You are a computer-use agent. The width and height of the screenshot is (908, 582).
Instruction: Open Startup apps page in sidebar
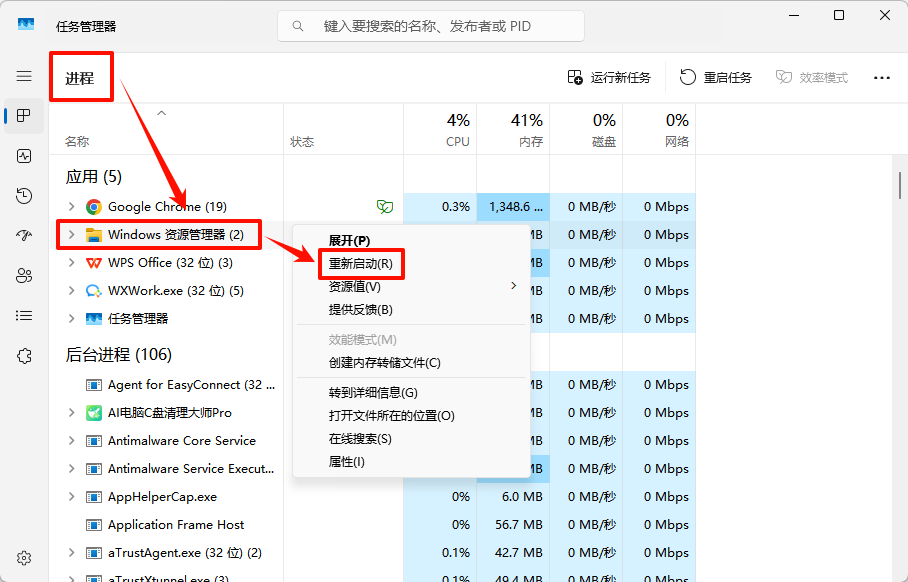point(24,236)
